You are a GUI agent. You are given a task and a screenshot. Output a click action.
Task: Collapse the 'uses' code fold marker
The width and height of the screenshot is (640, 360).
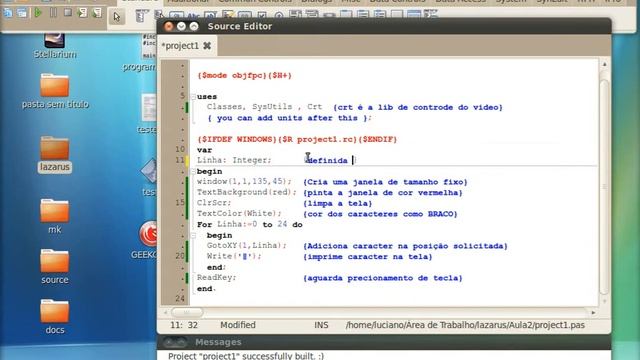193,97
